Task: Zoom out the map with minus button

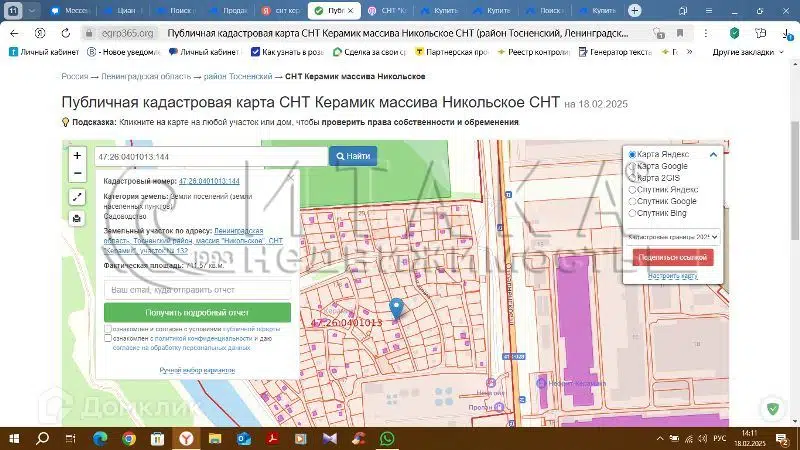Action: [x=77, y=173]
